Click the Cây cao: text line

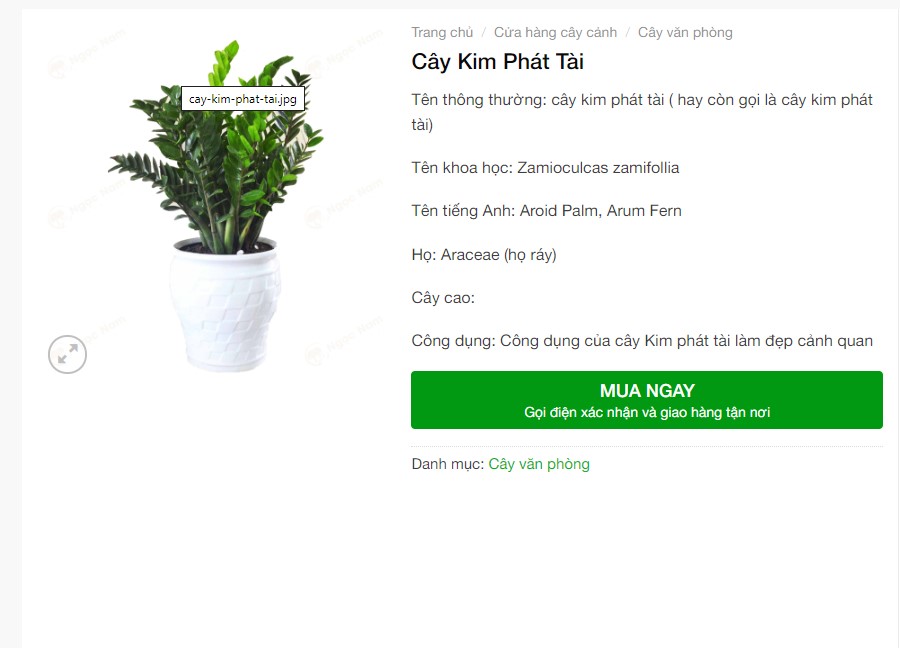443,297
